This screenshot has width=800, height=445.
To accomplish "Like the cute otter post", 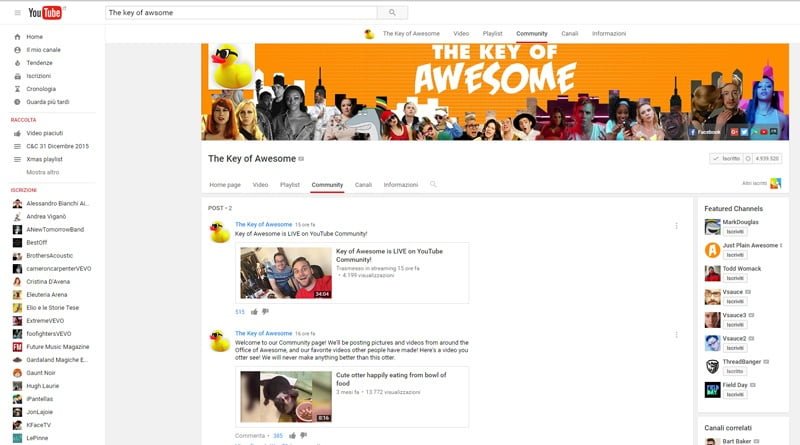I will 292,436.
